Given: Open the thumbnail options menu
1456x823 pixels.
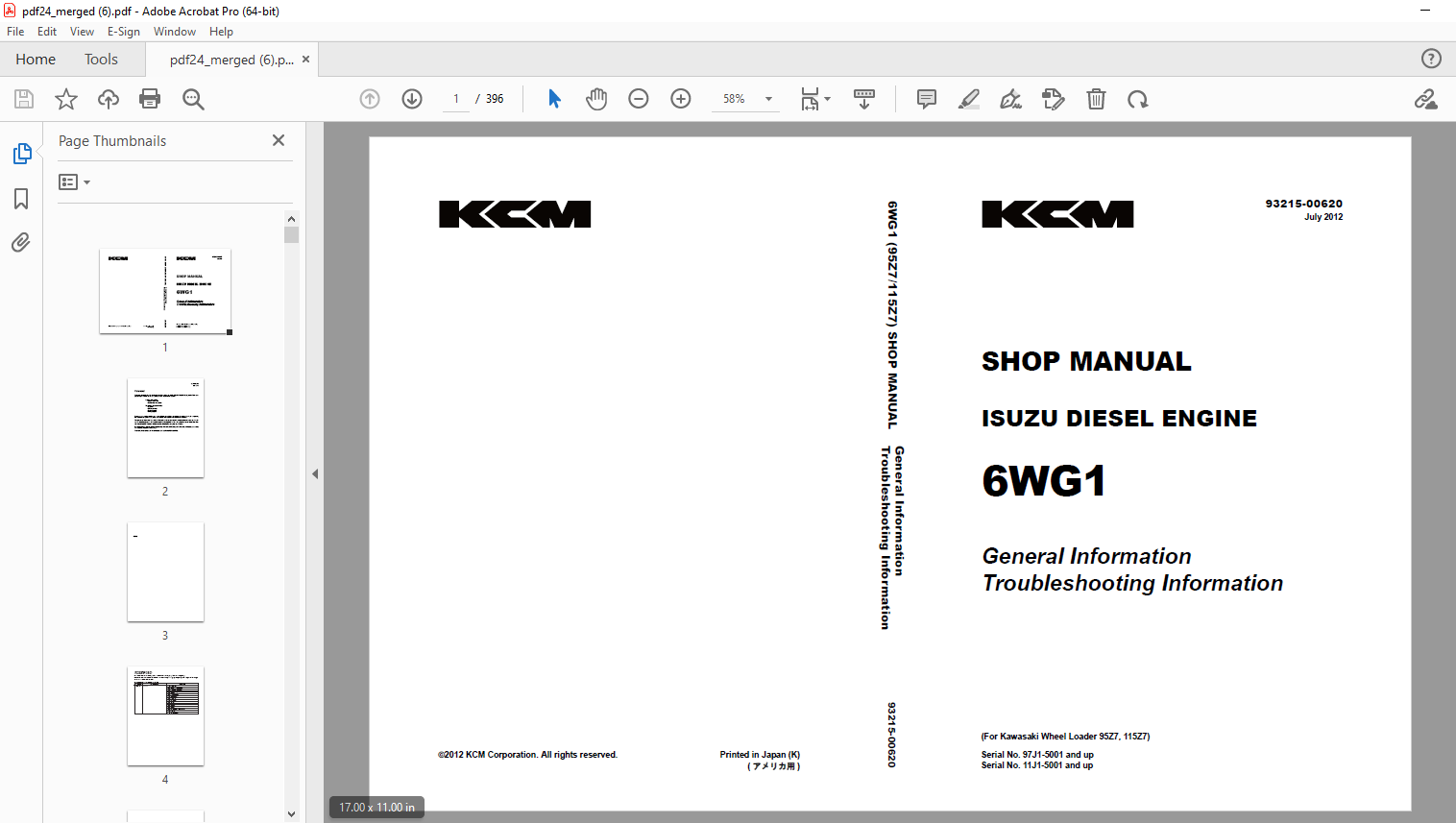Looking at the screenshot, I should 74,182.
